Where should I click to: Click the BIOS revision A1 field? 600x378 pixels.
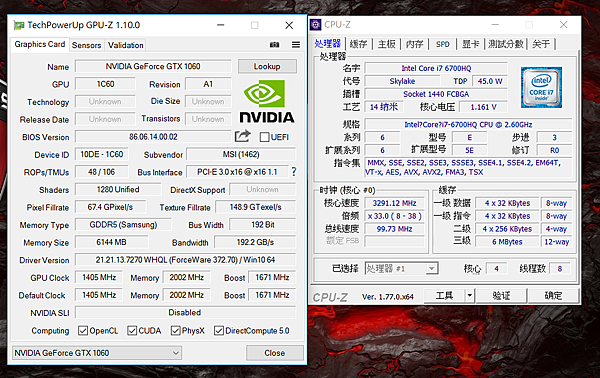click(208, 84)
